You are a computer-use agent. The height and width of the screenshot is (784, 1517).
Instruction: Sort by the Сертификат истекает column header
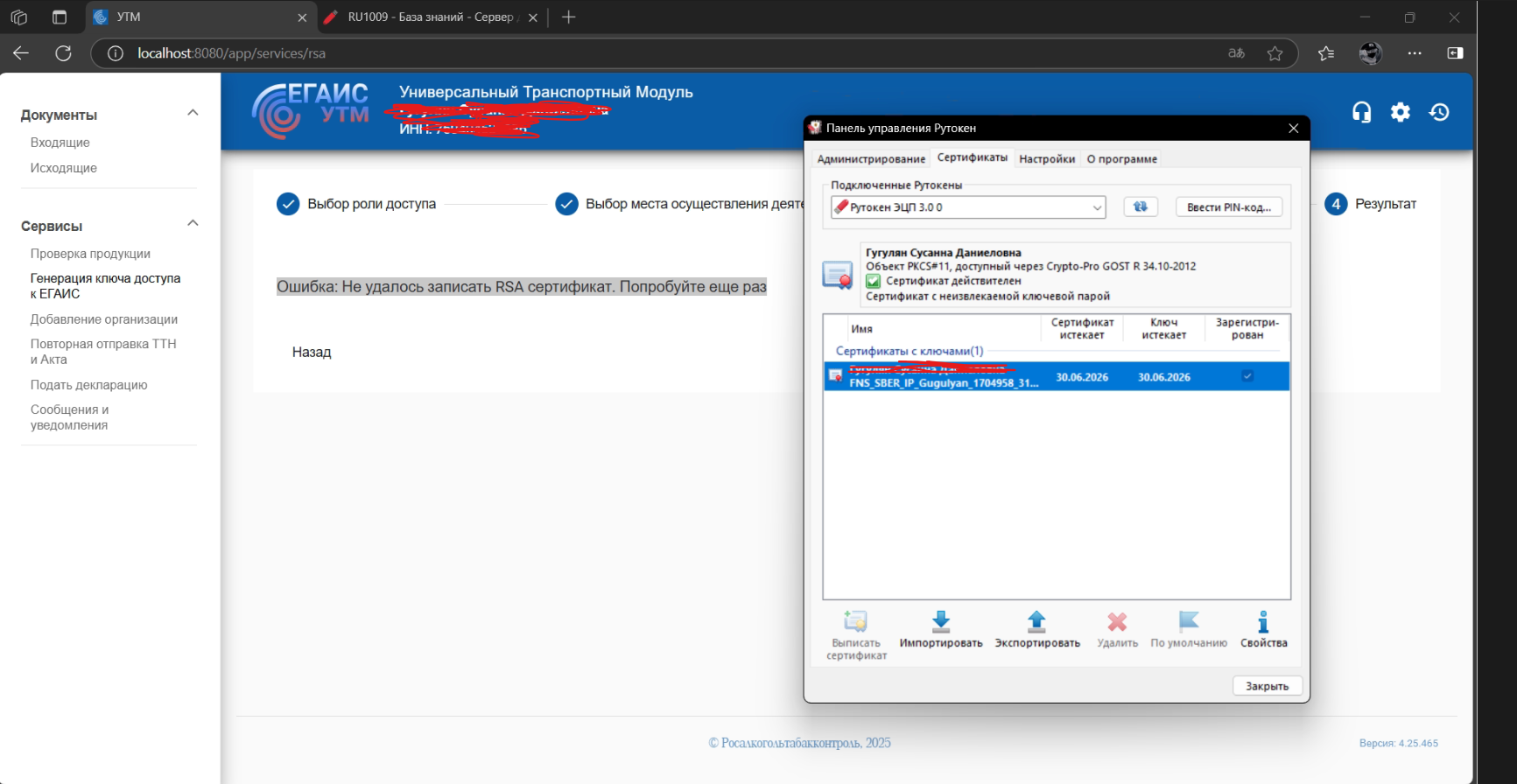1082,329
